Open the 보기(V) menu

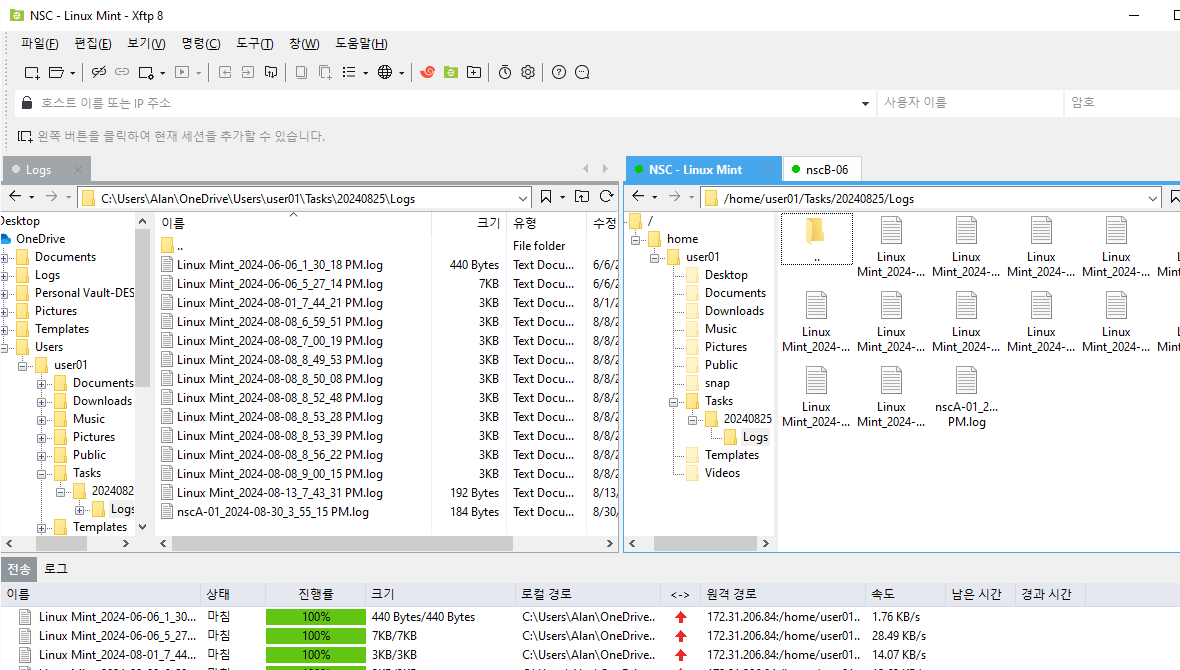coord(146,44)
